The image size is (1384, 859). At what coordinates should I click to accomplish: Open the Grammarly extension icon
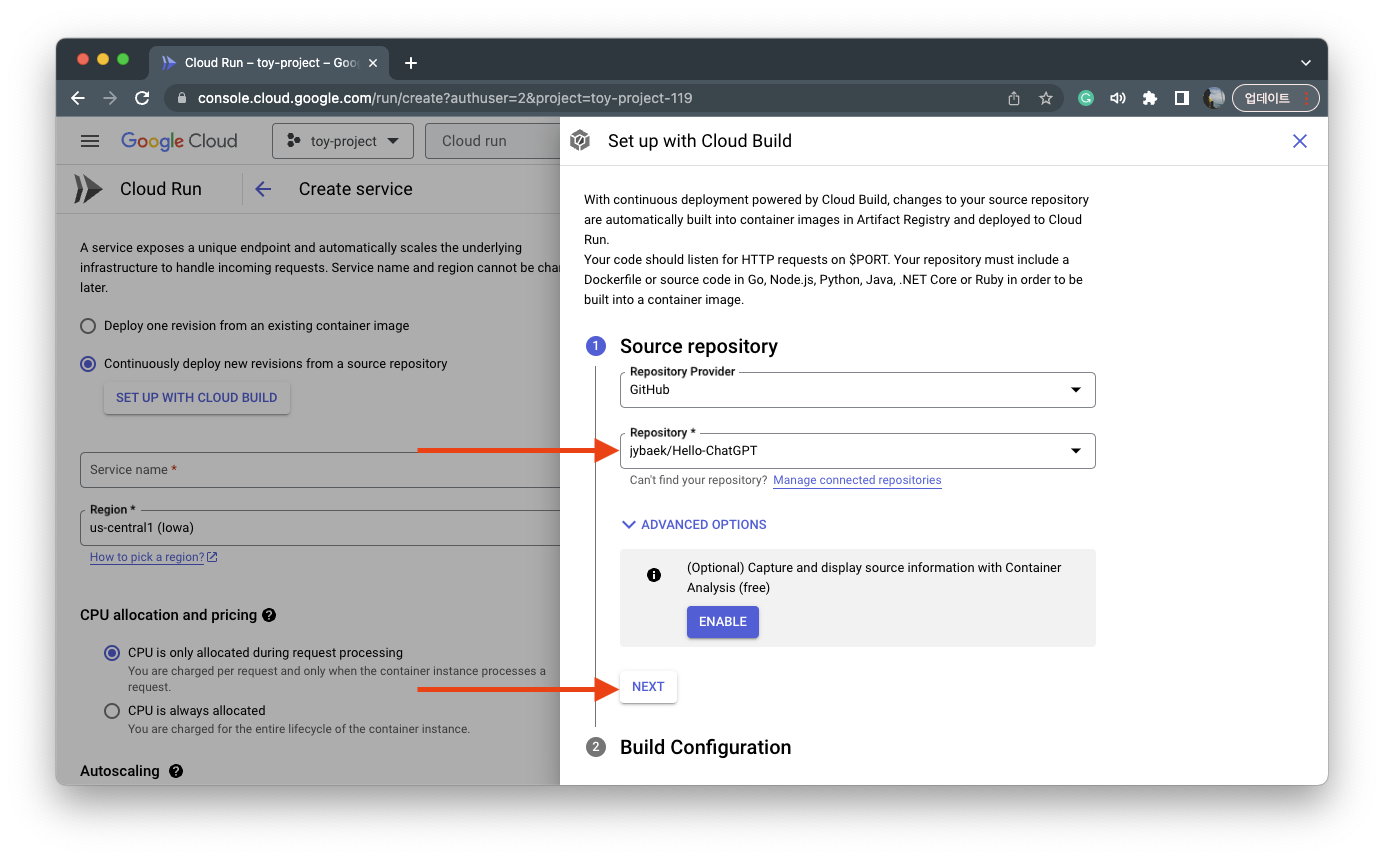[x=1086, y=98]
